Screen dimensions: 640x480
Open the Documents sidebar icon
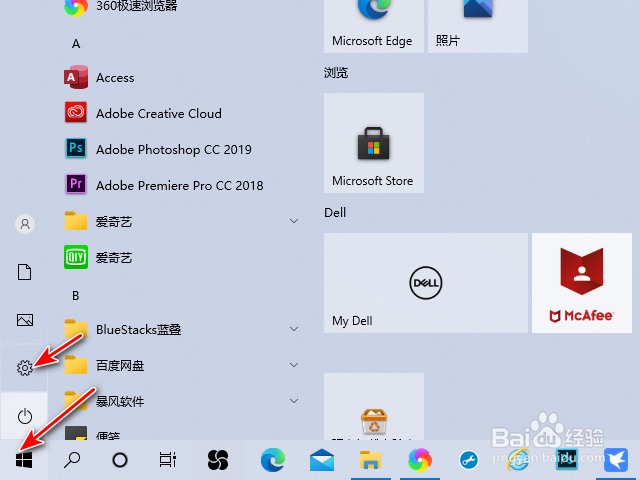(24, 272)
